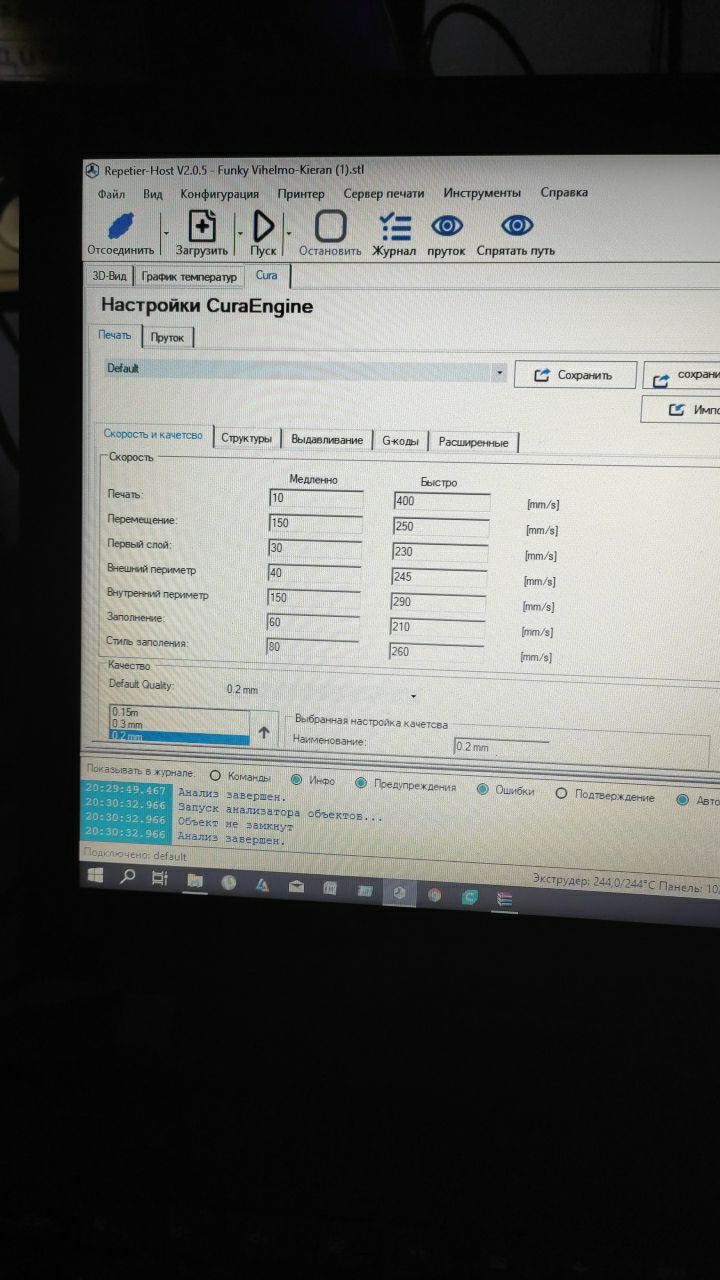The width and height of the screenshot is (720, 1280).
Task: Open the Принтер menu
Action: (301, 193)
